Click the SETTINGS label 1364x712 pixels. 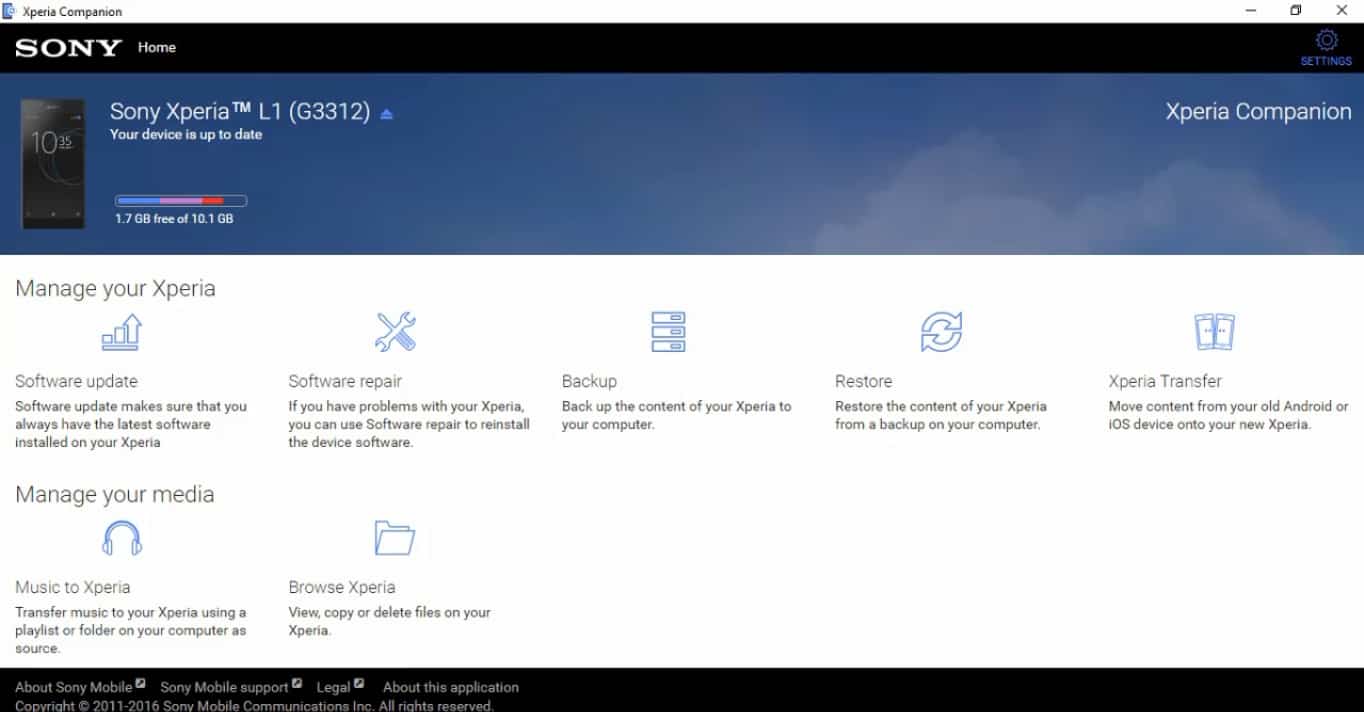click(1326, 61)
